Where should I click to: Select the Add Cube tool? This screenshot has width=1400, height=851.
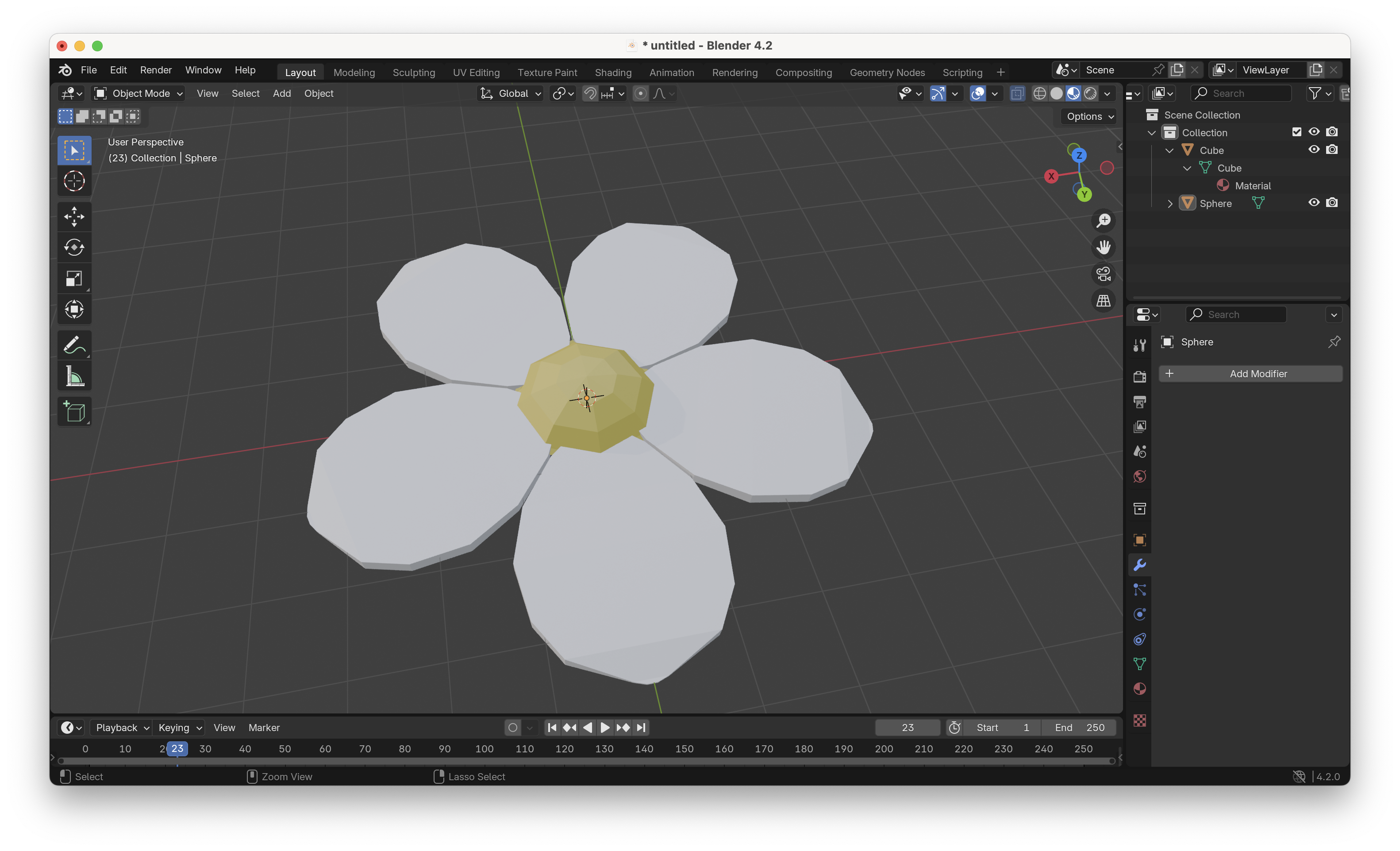(74, 411)
